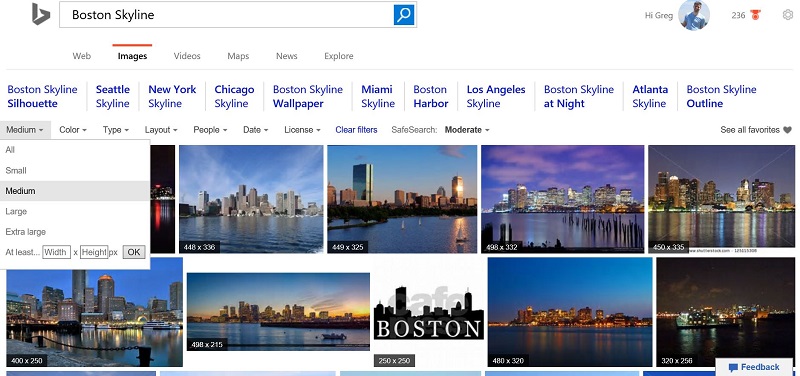
Task: Click See all favorites text
Action: [750, 130]
